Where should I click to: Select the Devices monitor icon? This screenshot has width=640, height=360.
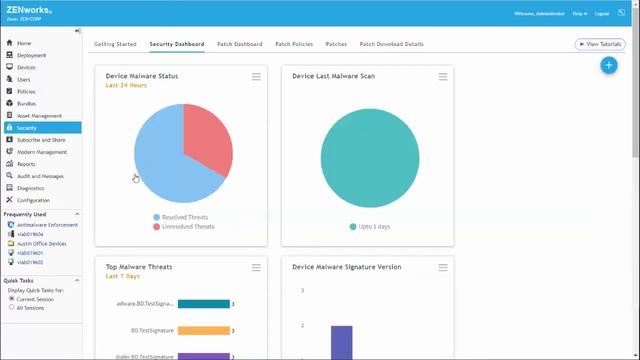9,67
